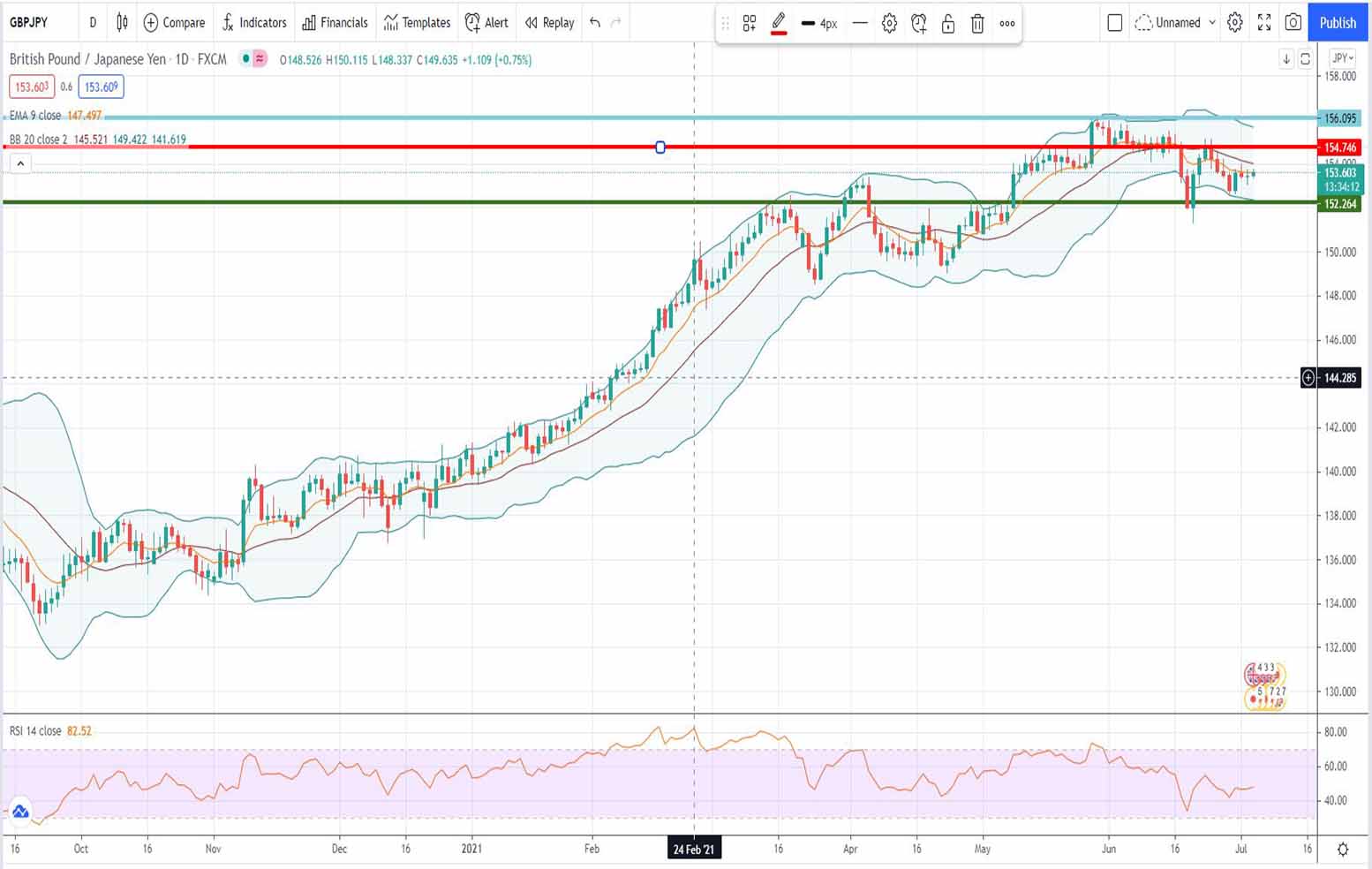Toggle the lock on selected drawing
The width and height of the screenshot is (1372, 869).
[x=948, y=24]
